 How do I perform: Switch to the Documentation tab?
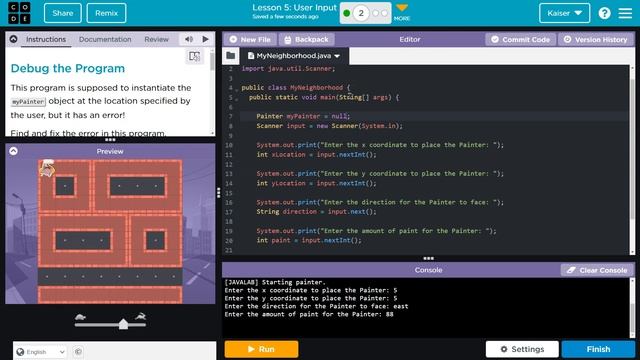pos(105,39)
